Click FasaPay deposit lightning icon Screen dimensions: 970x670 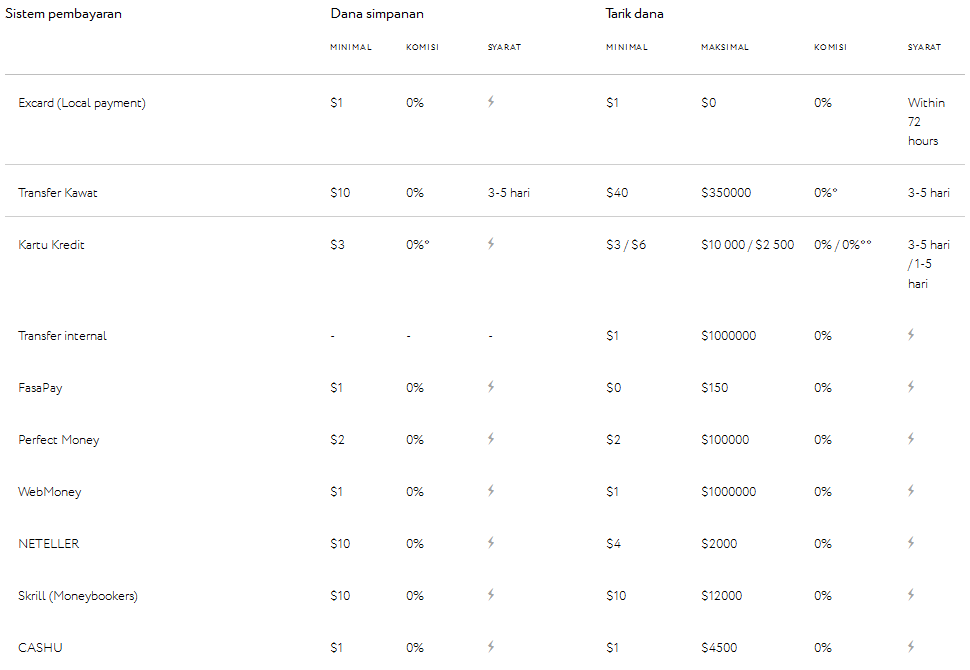pyautogui.click(x=491, y=387)
